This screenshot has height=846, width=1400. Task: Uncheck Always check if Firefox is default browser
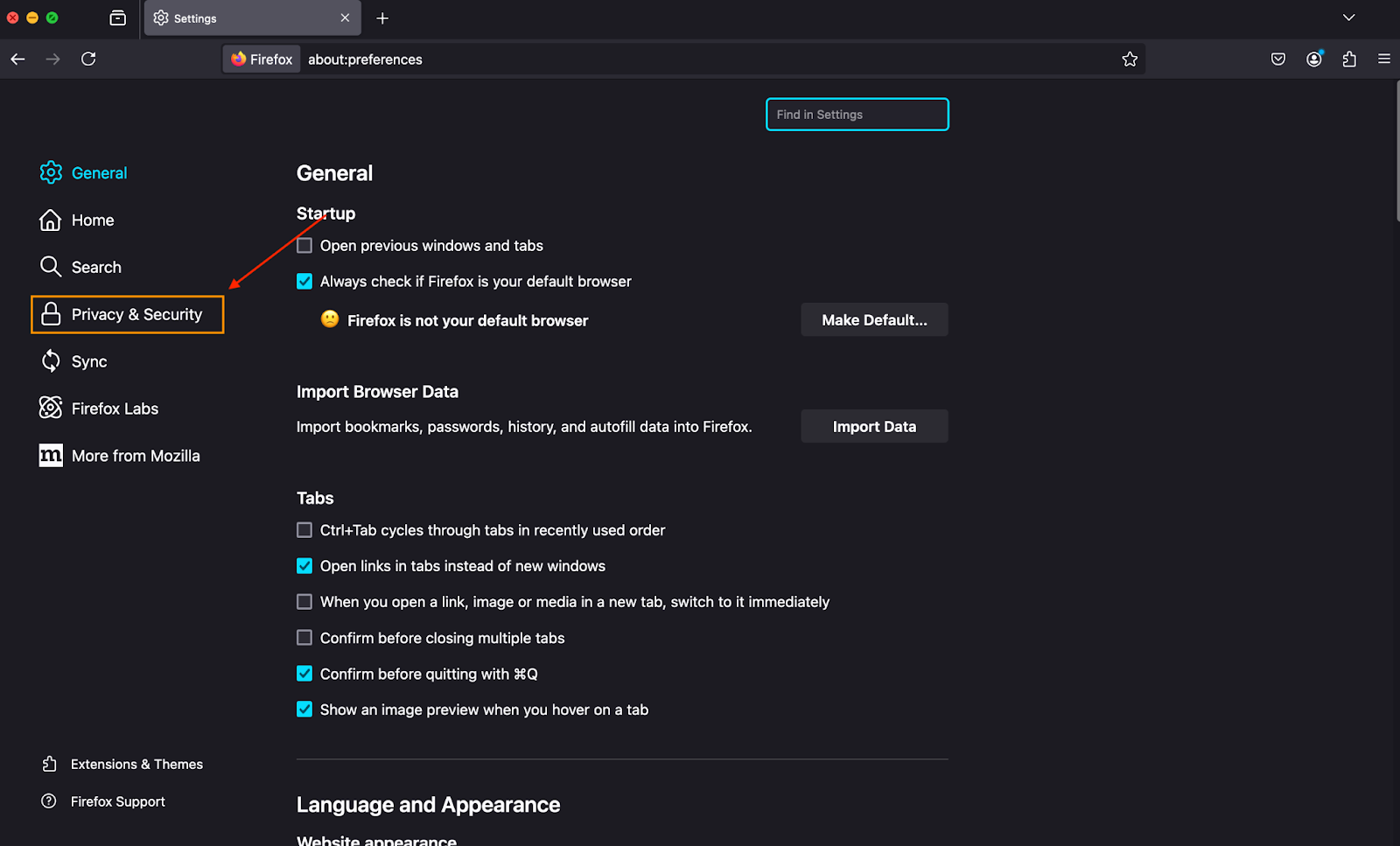coord(304,281)
